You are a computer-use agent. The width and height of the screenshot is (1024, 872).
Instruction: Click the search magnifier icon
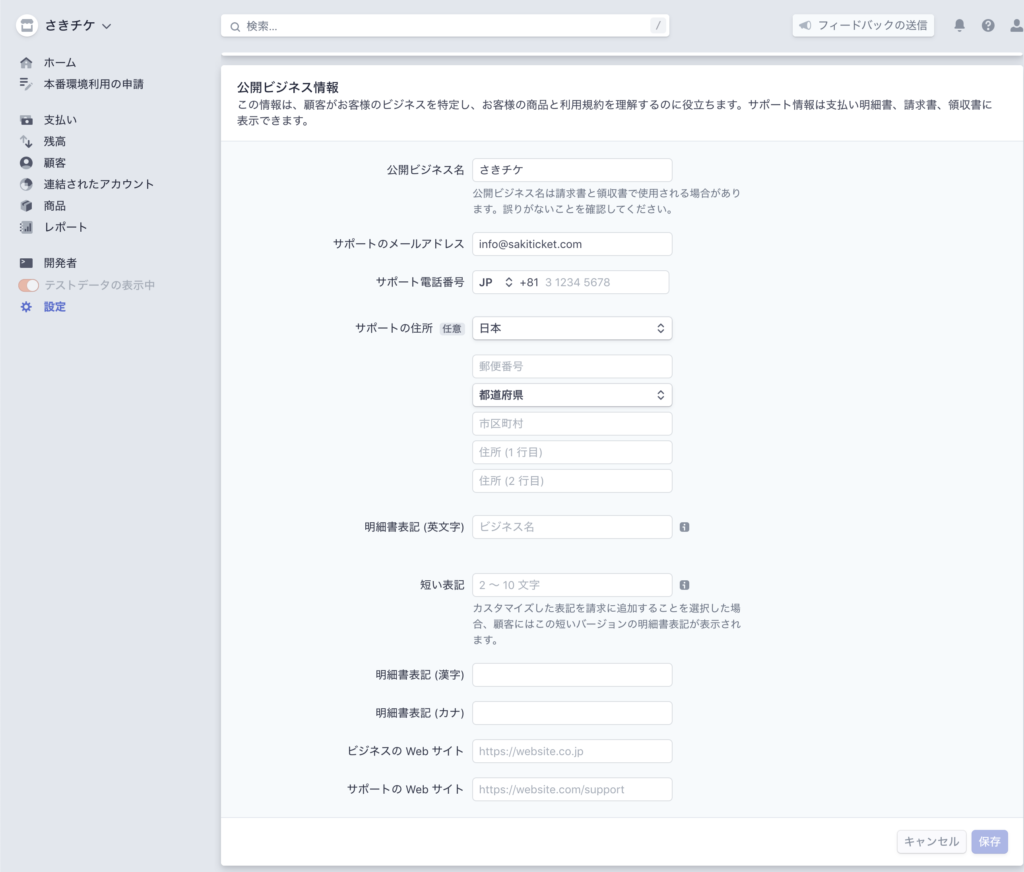click(x=235, y=27)
